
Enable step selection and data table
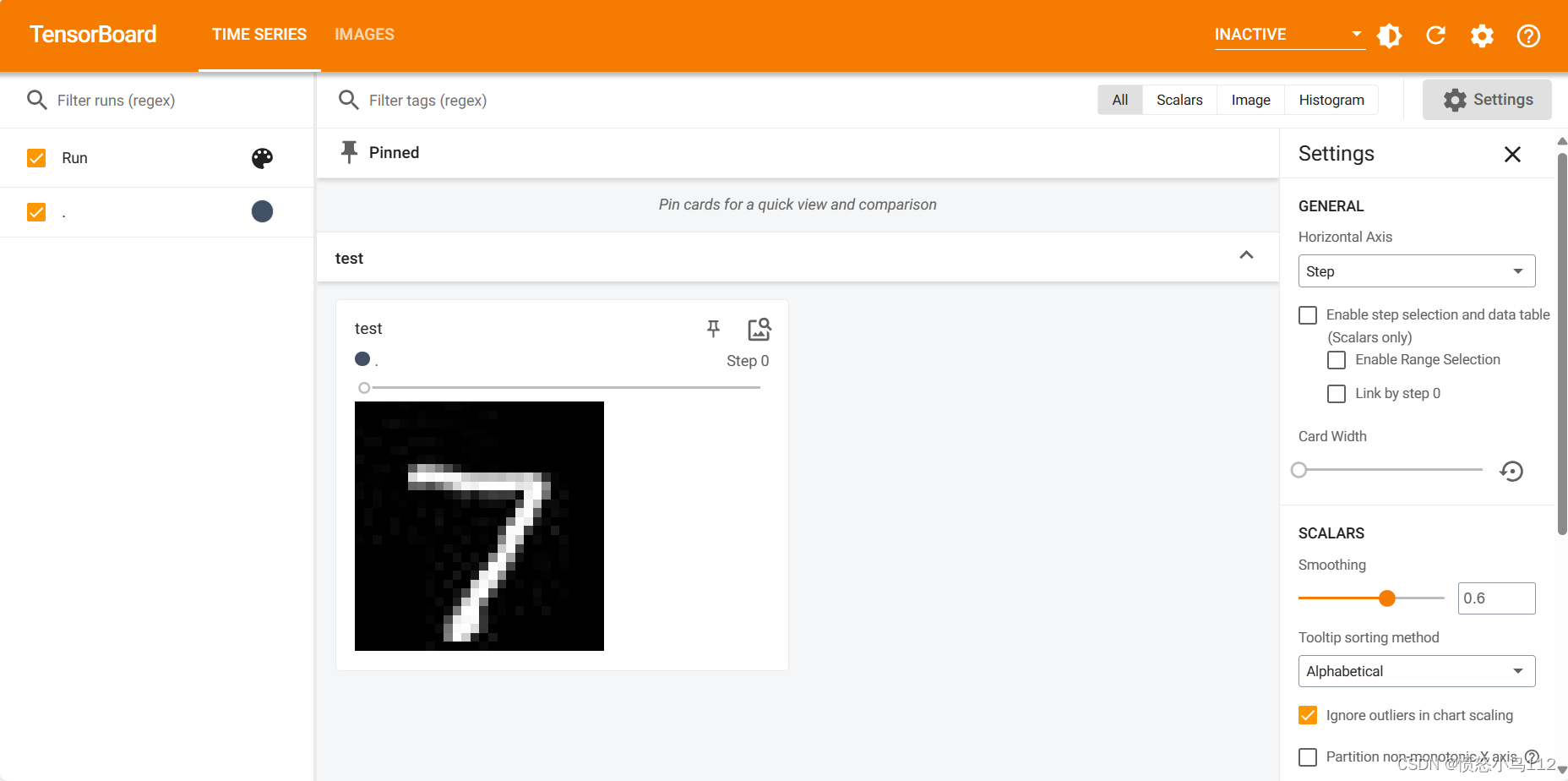point(1308,315)
